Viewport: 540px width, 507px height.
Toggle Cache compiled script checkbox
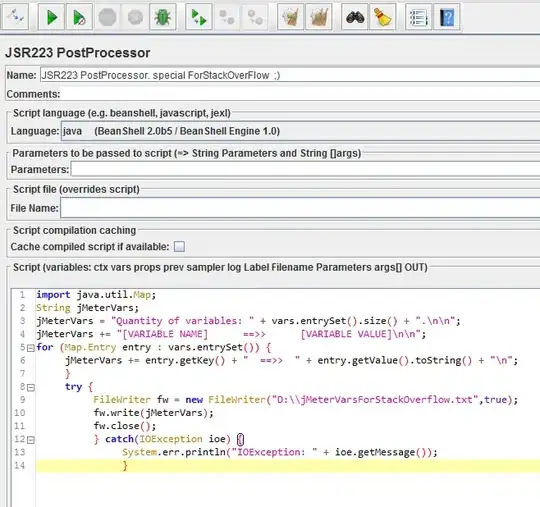click(x=179, y=247)
